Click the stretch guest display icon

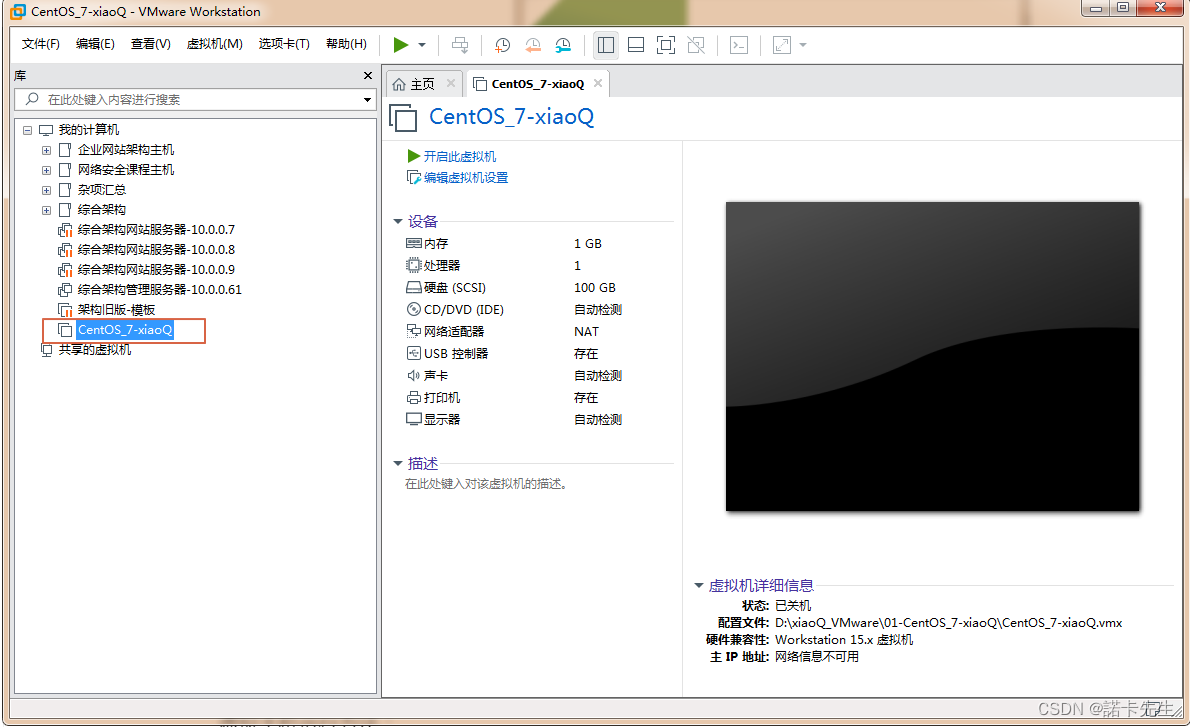point(782,45)
